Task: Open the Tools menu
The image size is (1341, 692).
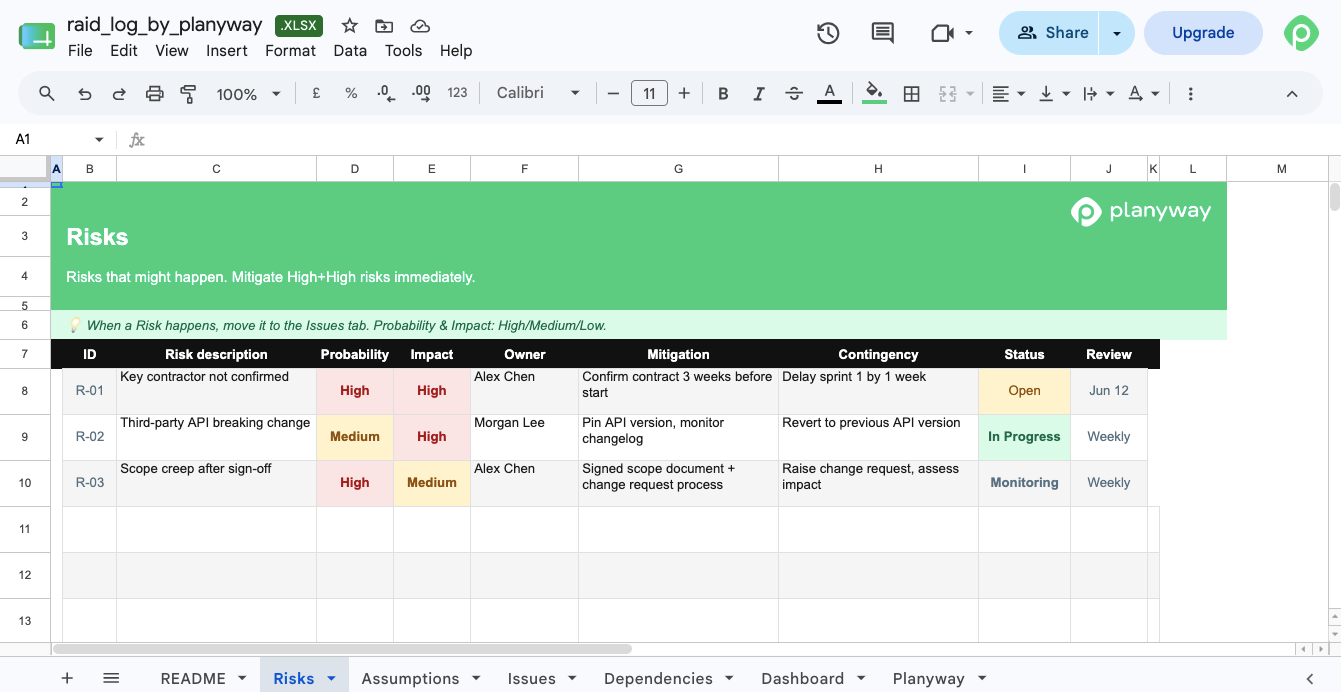Action: click(404, 51)
